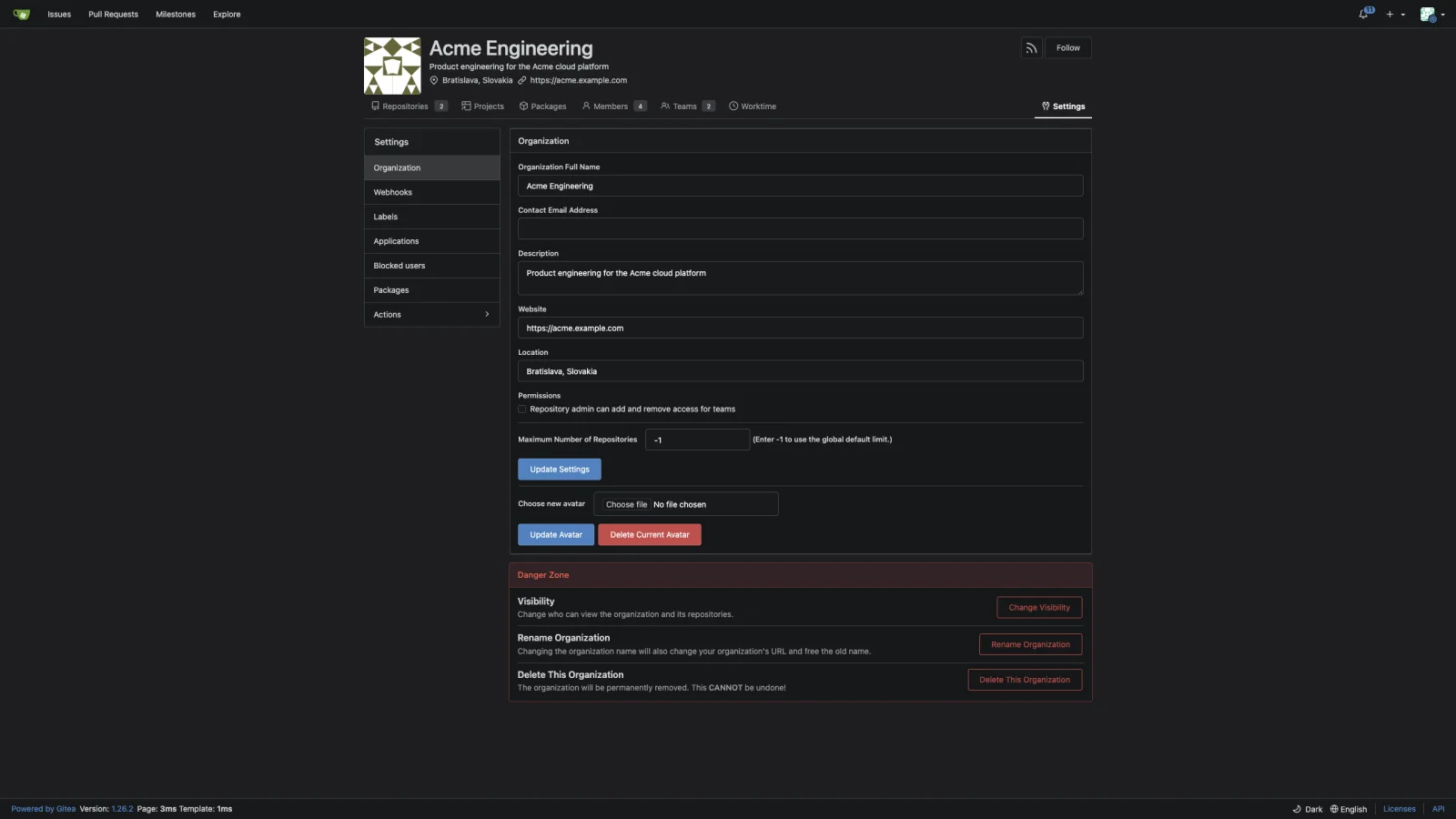The image size is (1456, 819).
Task: Click the Change Visibility button
Action: (x=1039, y=608)
